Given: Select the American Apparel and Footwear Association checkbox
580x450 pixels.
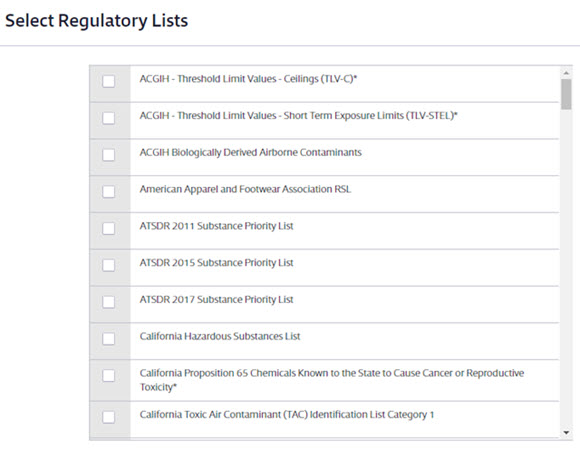Looking at the screenshot, I should pos(108,192).
